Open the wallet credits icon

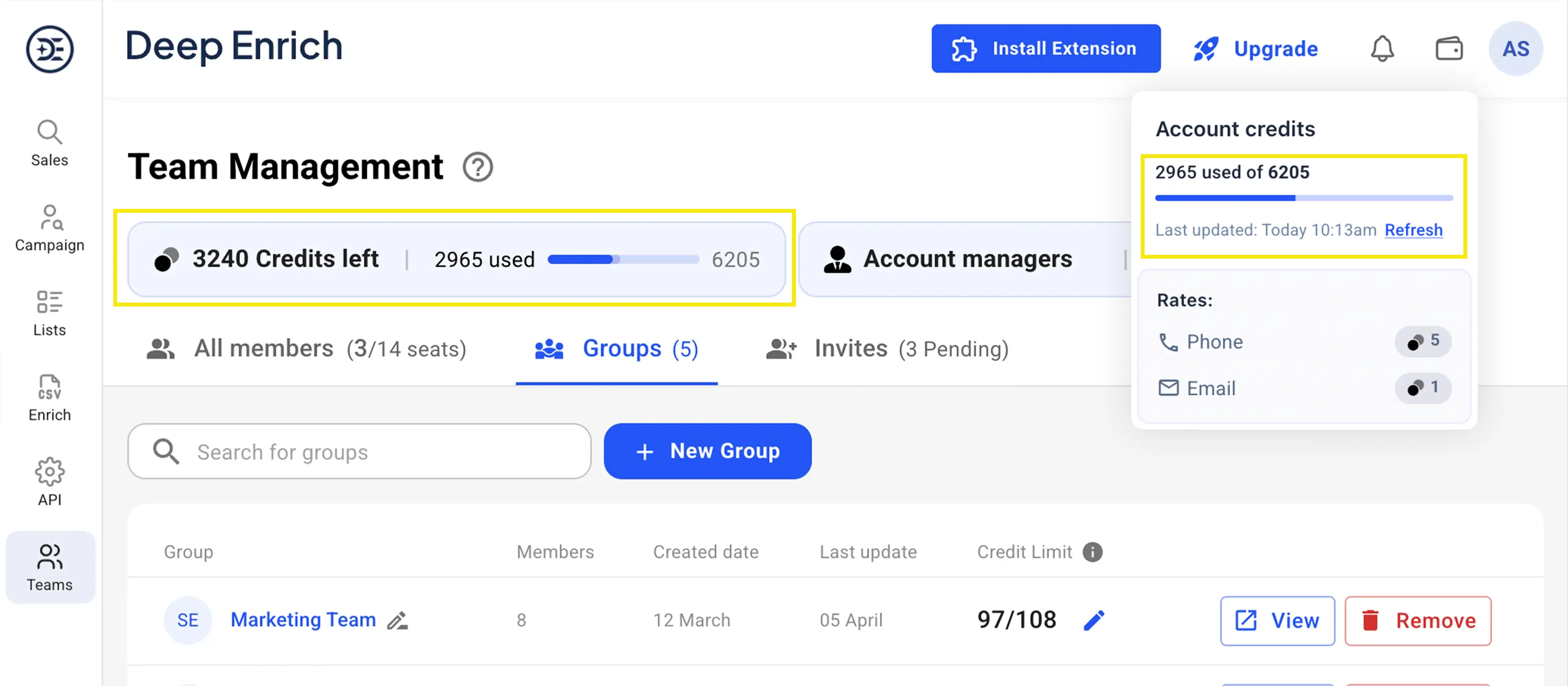coord(1449,49)
